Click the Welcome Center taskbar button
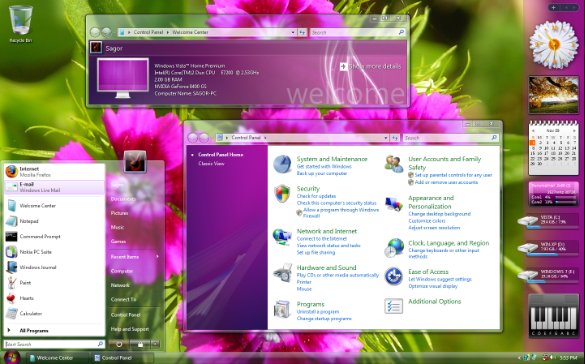585x364 pixels. pyautogui.click(x=57, y=358)
